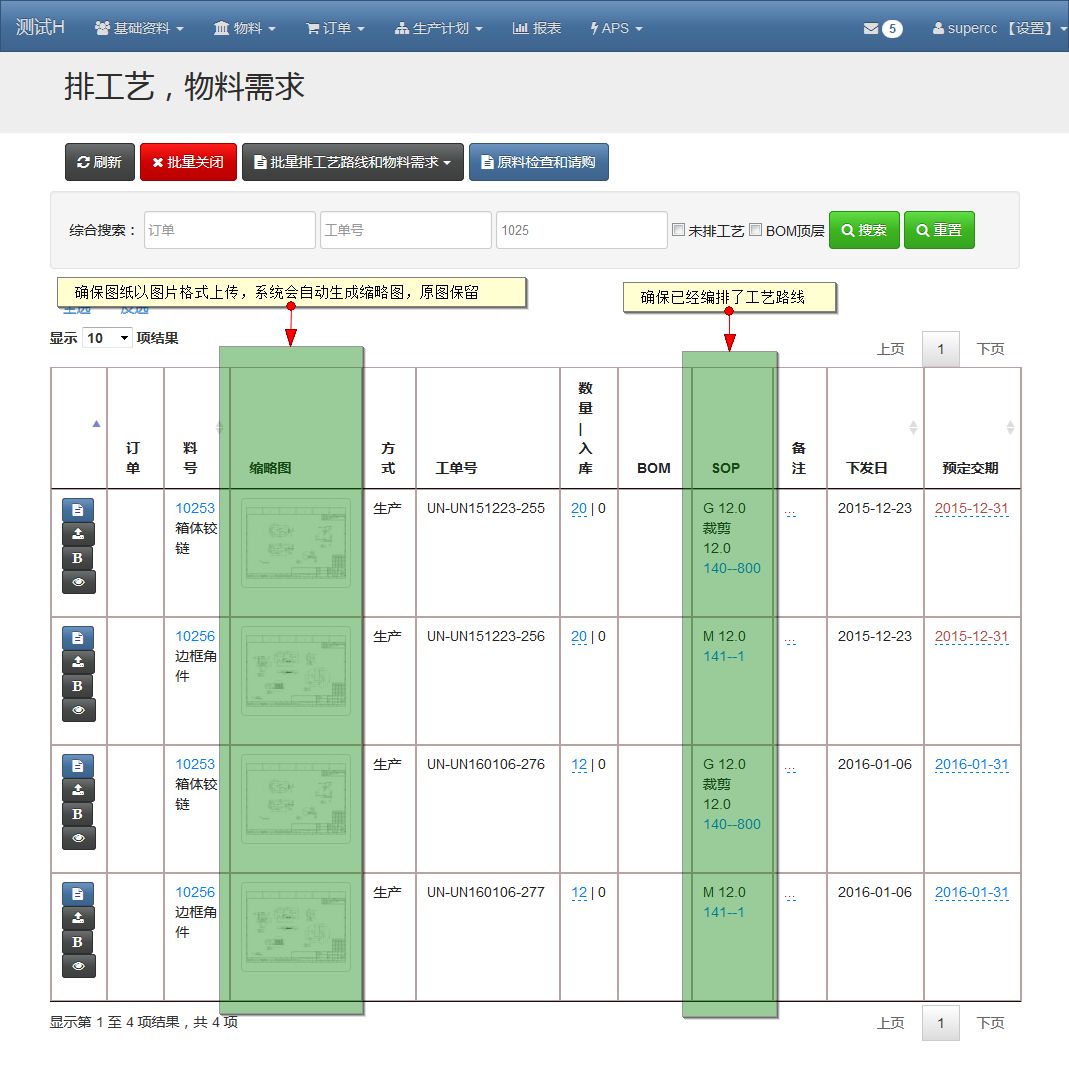
Task: Enable the 未排工艺 checkbox
Action: click(679, 230)
